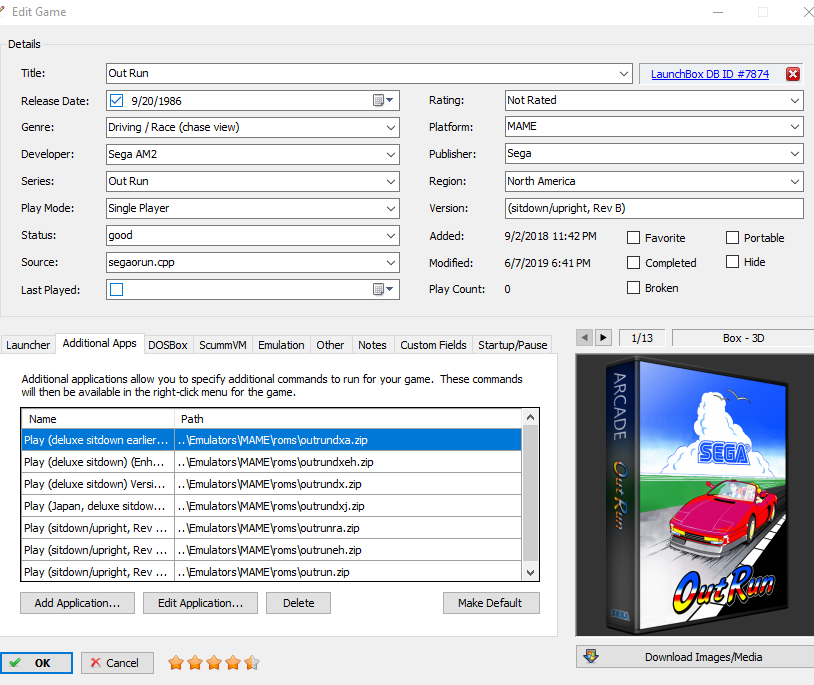
Task: Enable the Portable checkbox
Action: 732,238
